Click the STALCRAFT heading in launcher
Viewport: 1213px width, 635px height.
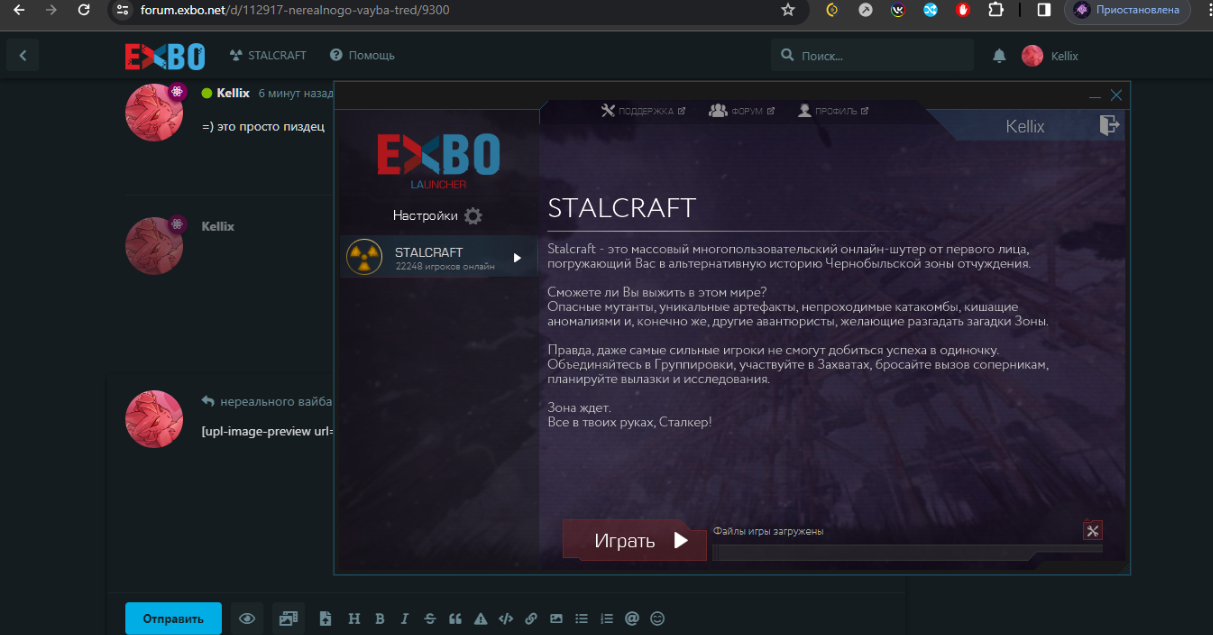[622, 208]
